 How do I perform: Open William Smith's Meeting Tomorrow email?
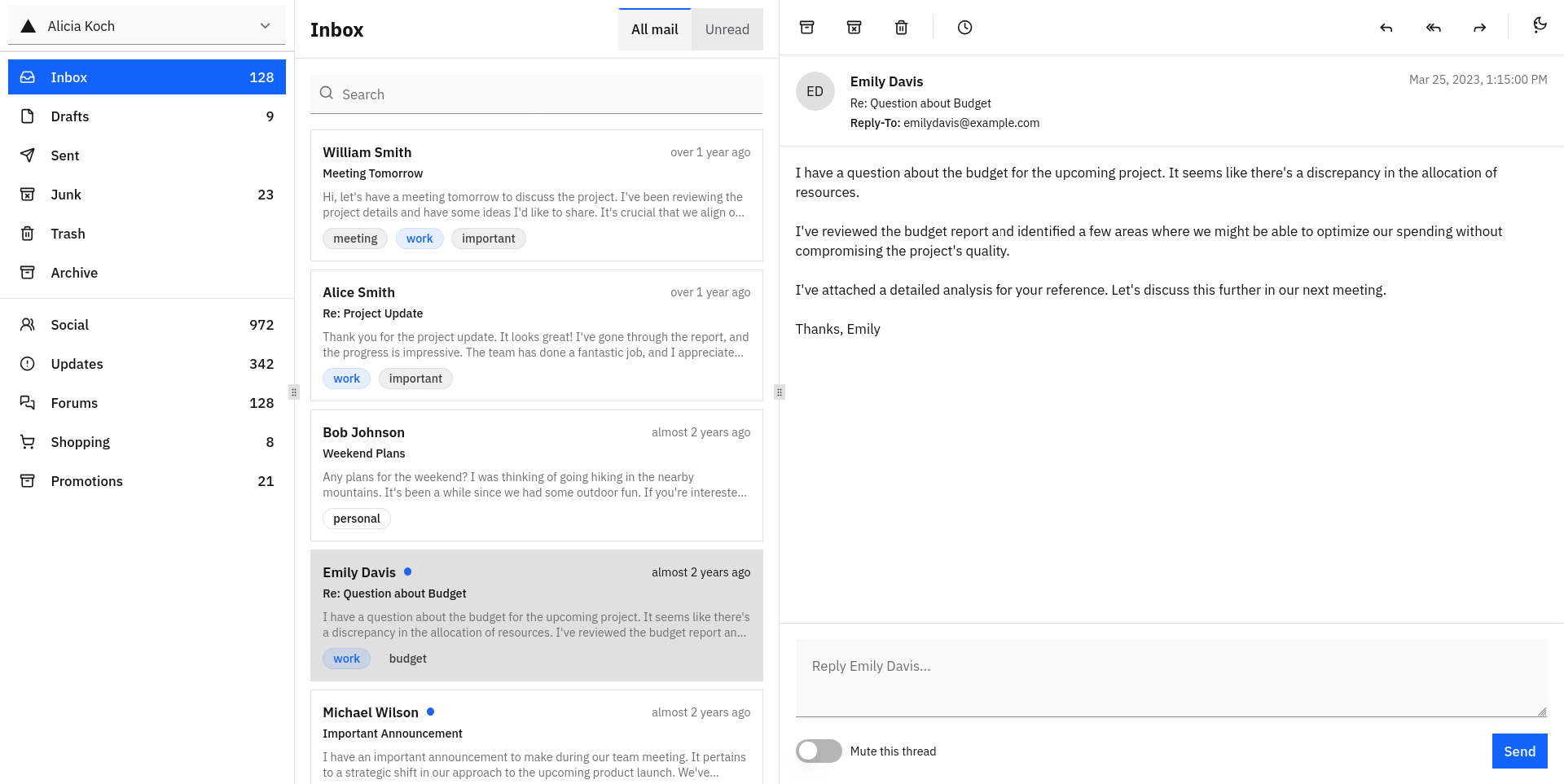pos(537,195)
